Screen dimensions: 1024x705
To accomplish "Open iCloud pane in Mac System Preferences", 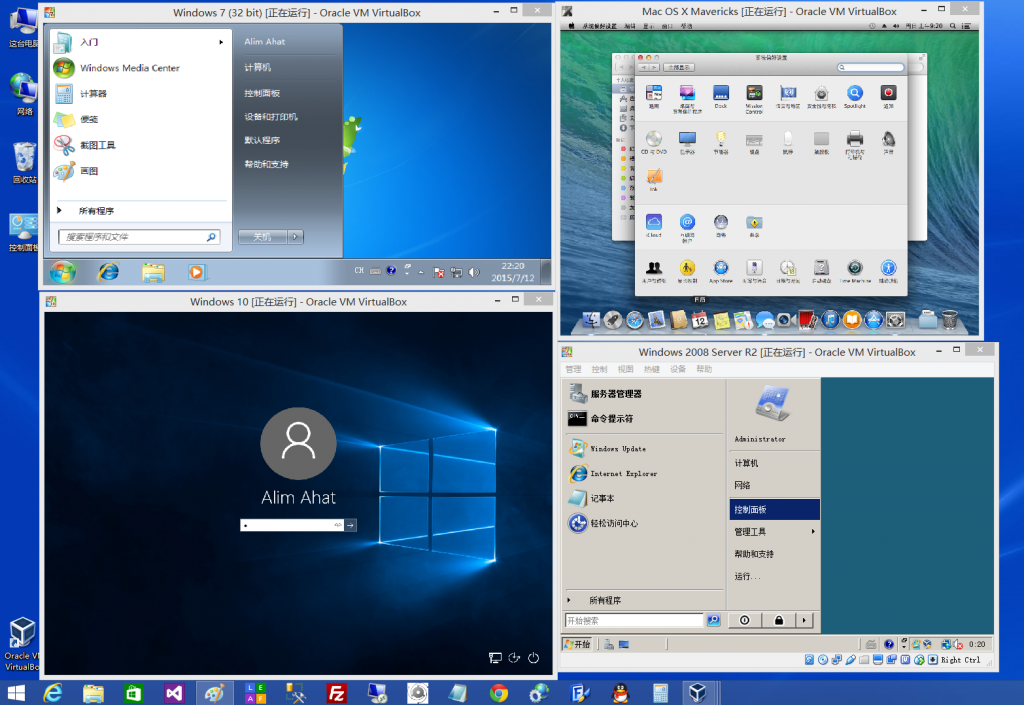I will pos(654,225).
